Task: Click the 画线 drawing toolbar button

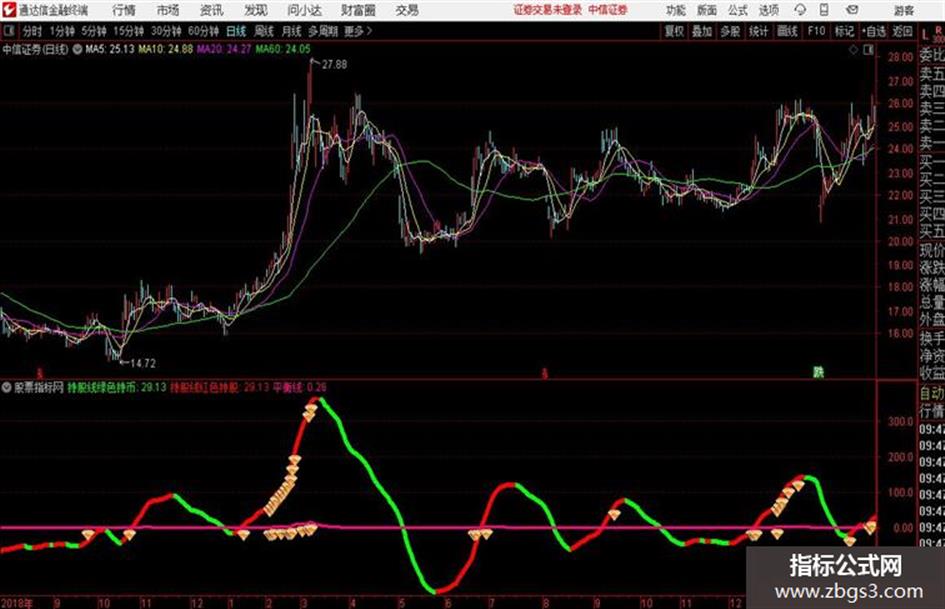Action: tap(786, 31)
